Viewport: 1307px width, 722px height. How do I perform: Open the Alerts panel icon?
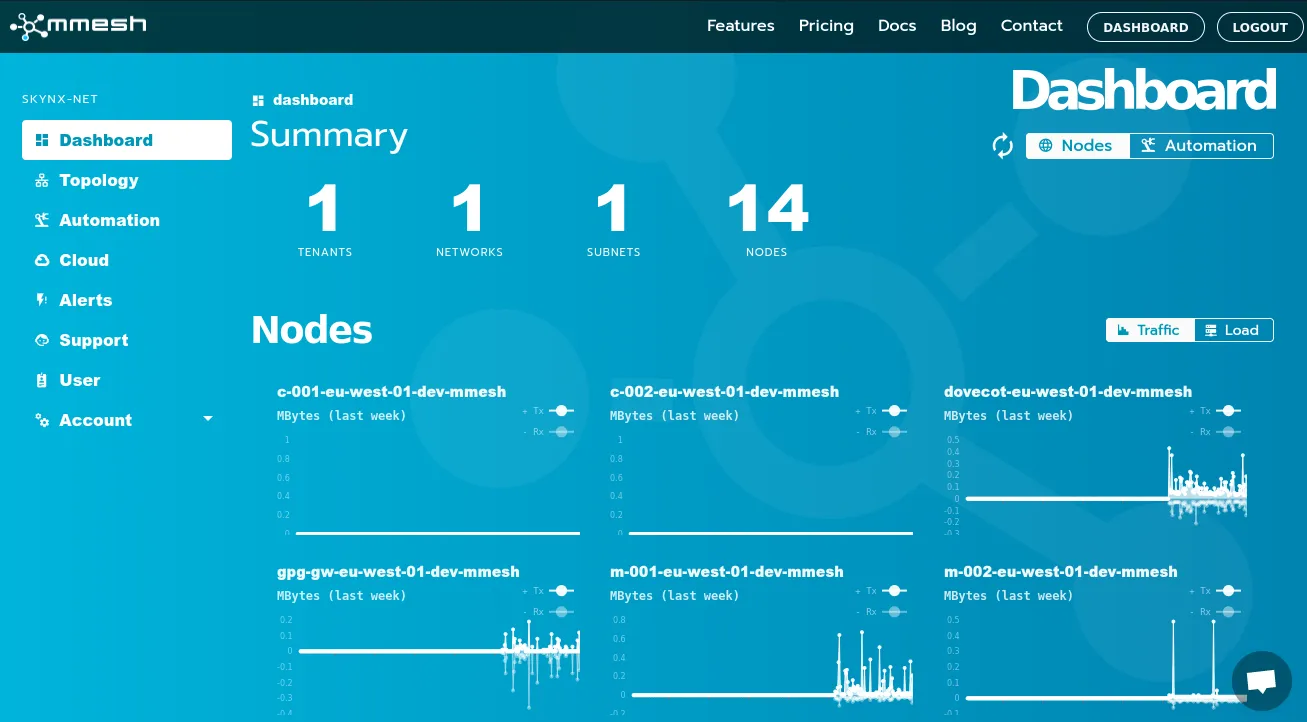coord(42,300)
